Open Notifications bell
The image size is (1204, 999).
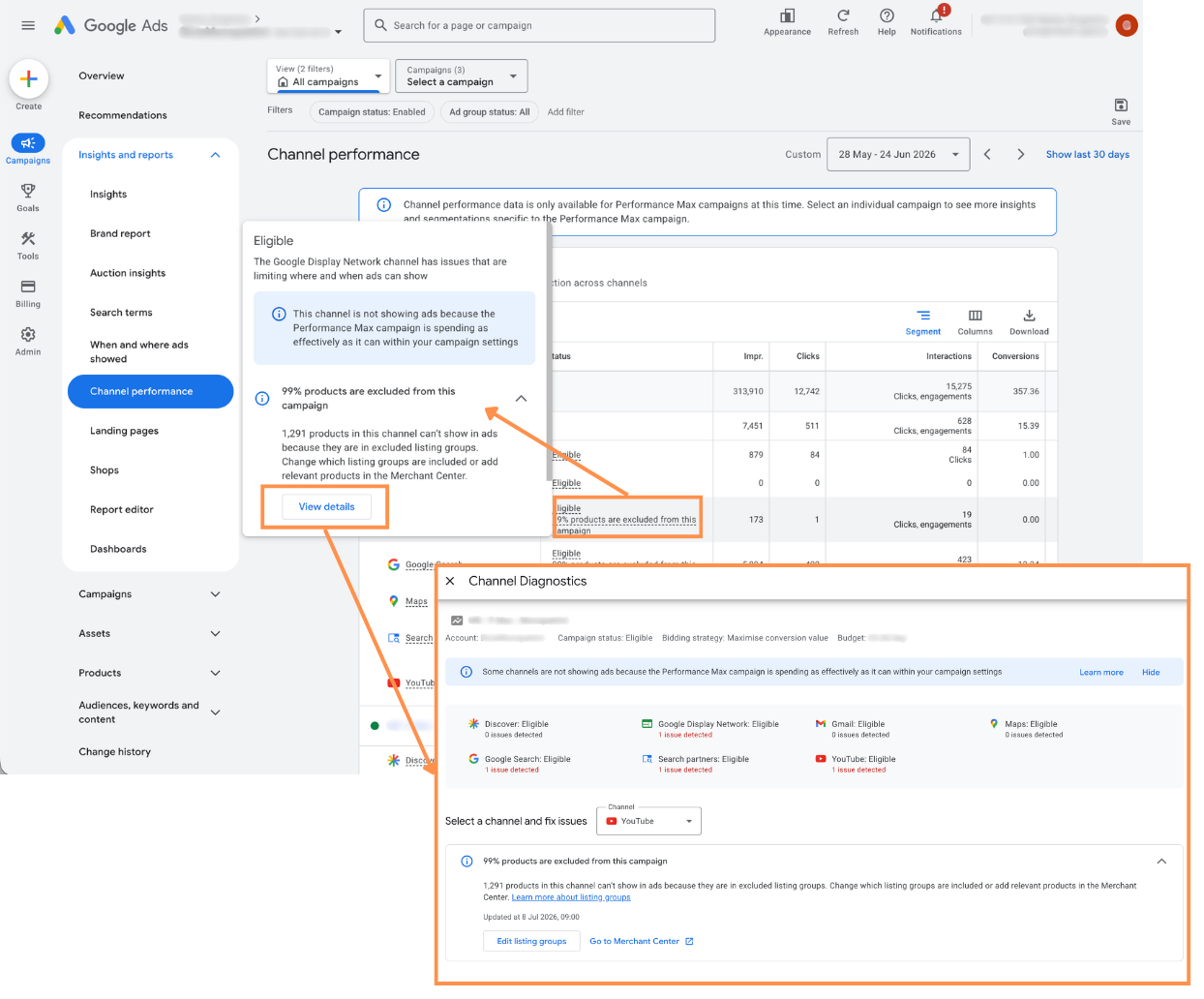(x=936, y=15)
